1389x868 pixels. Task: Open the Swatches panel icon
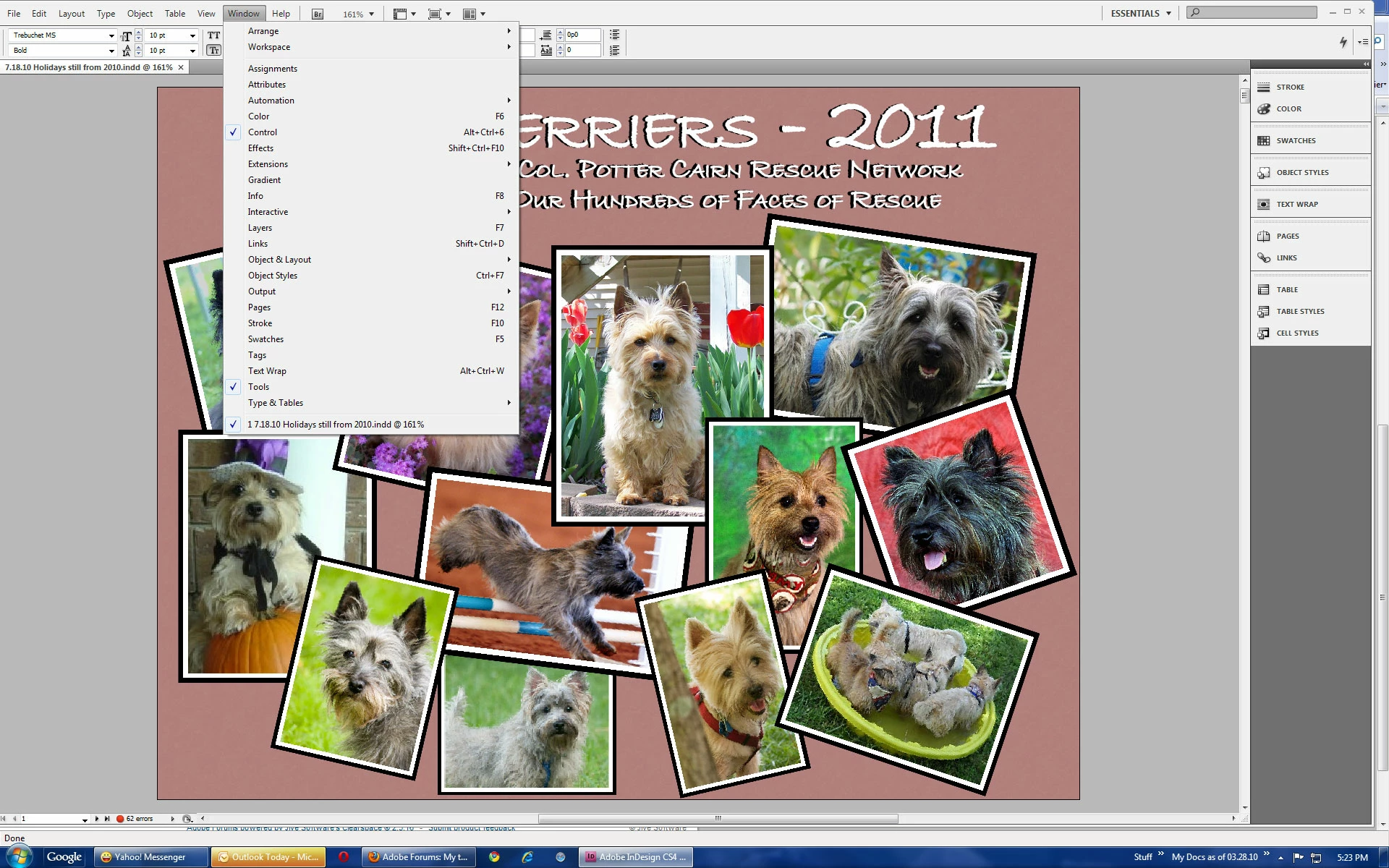tap(1264, 140)
